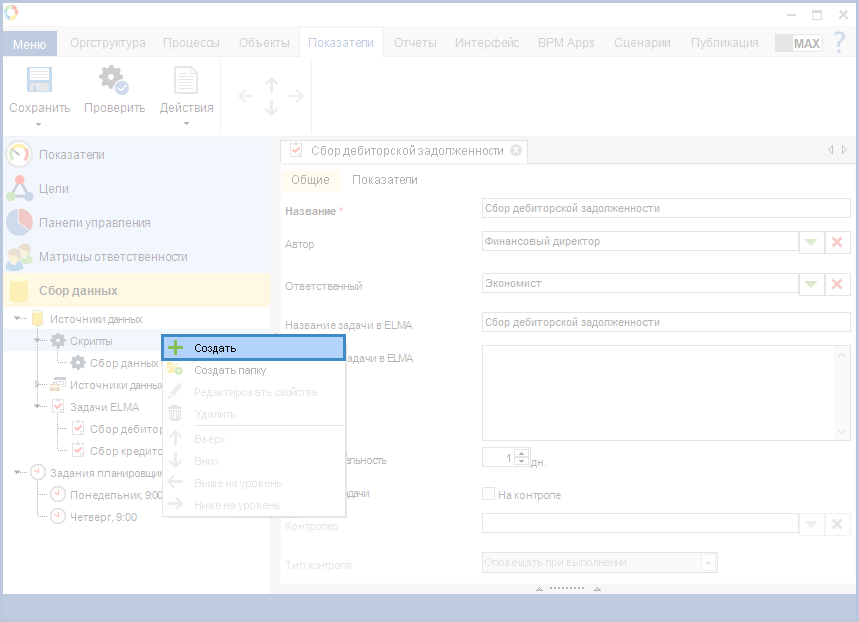Open the Действия document icon
This screenshot has height=622, width=859.
point(186,80)
